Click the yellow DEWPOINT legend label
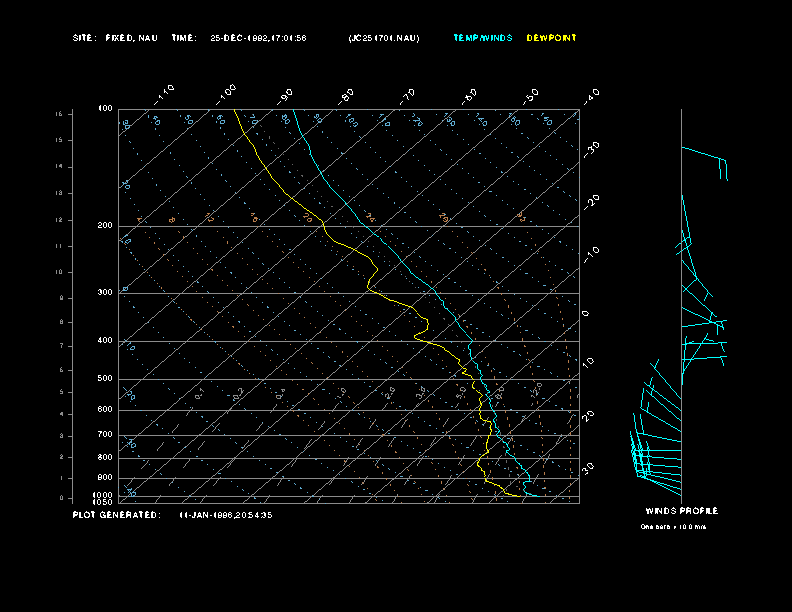 (551, 38)
